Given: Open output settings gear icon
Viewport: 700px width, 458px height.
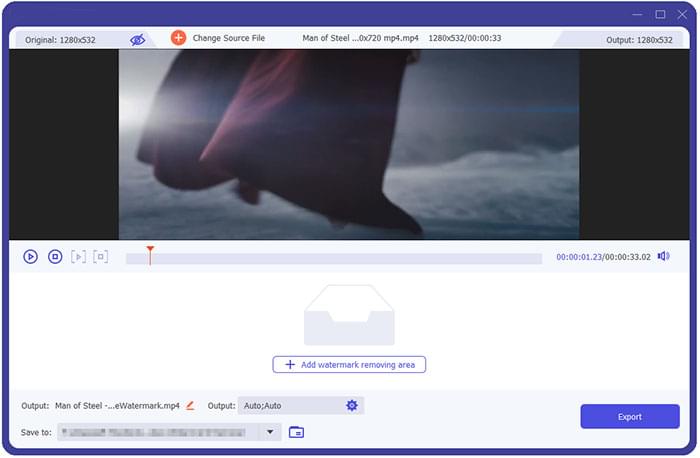Looking at the screenshot, I should click(352, 406).
